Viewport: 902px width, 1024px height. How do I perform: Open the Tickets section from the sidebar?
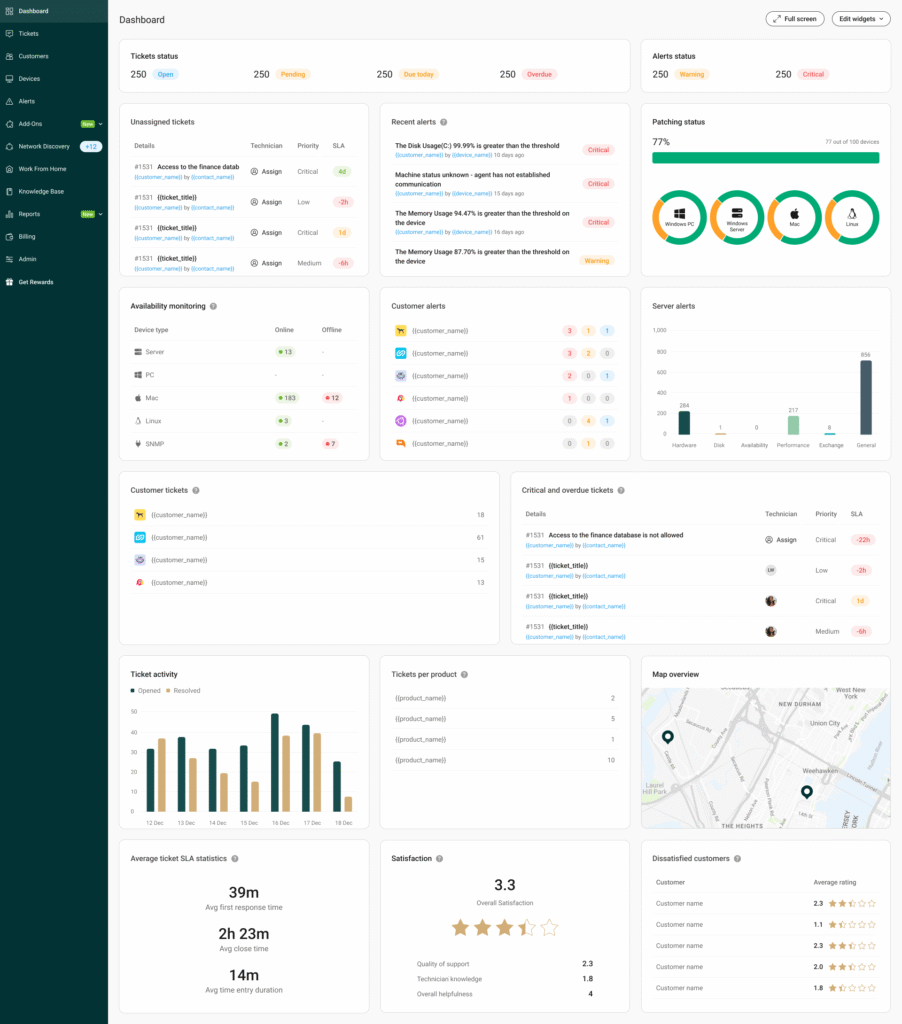point(30,33)
